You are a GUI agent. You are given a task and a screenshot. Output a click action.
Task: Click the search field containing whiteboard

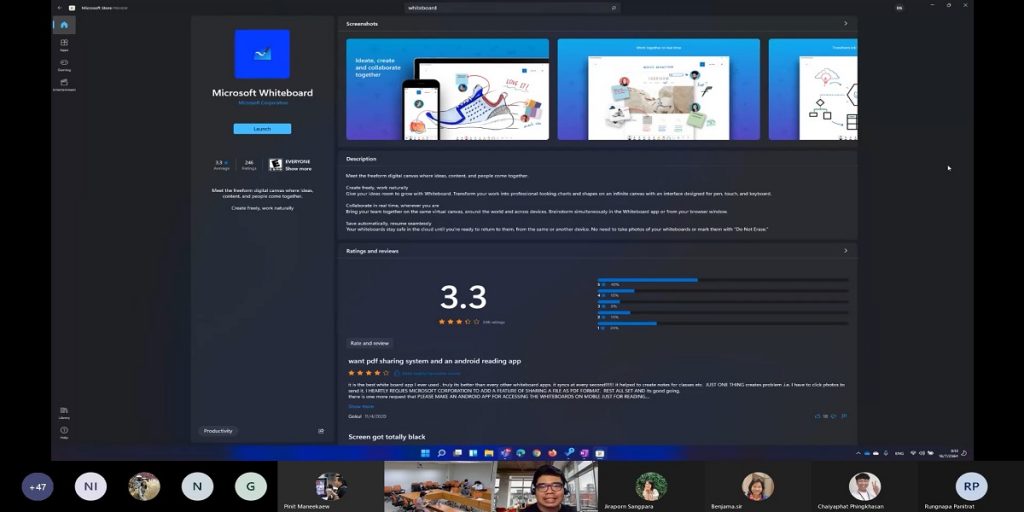tap(510, 7)
